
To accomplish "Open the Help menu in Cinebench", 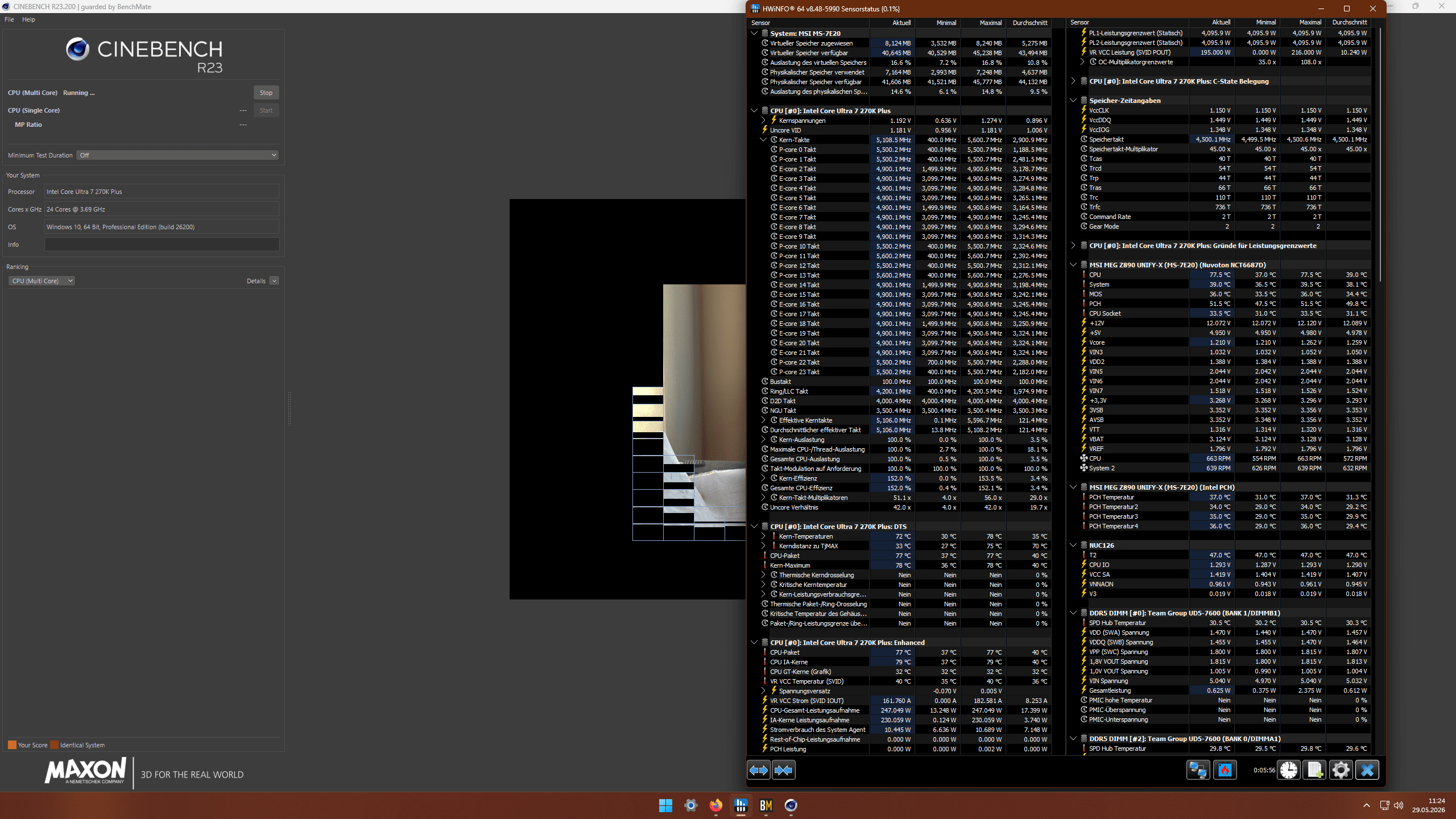I will point(28,19).
